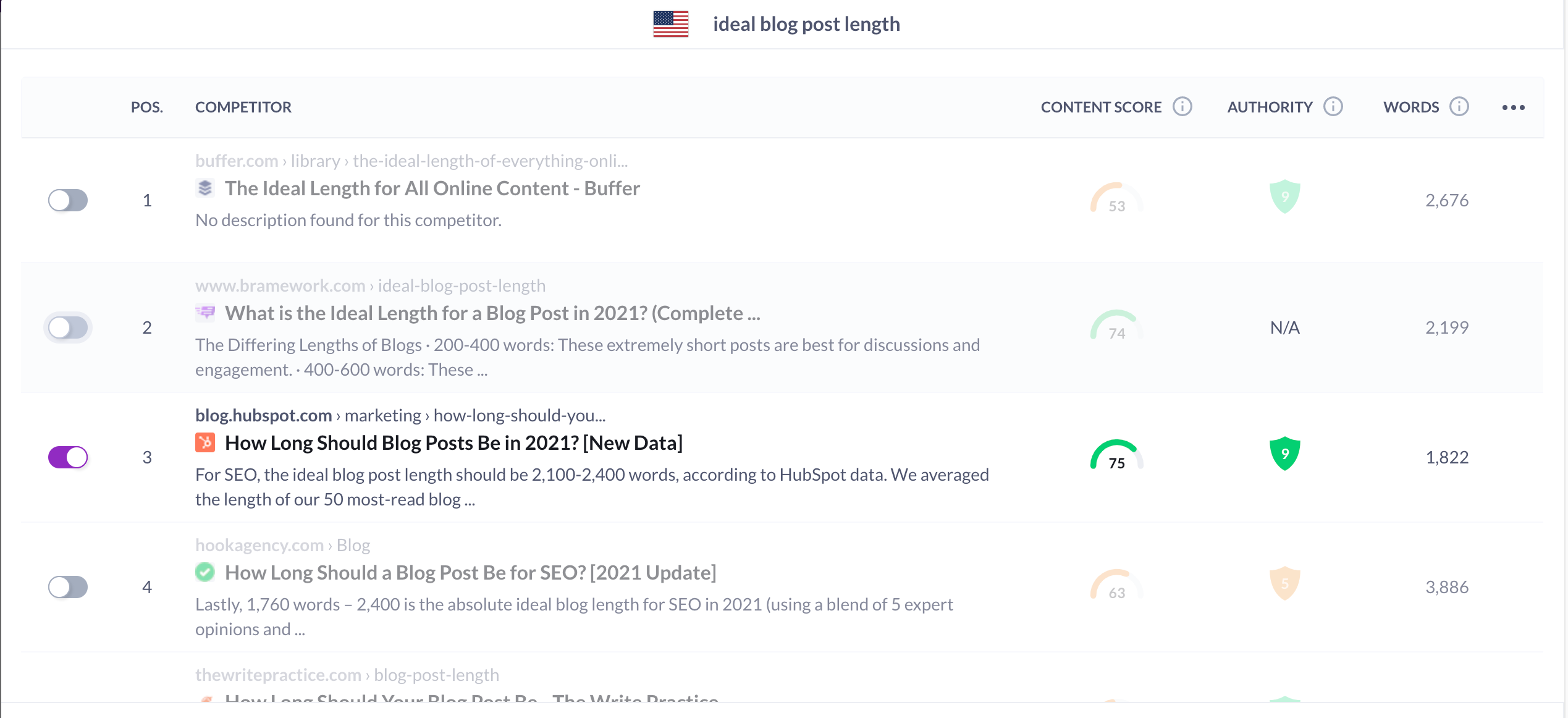Click the green authority shield for HubSpot
This screenshot has width=1568, height=718.
pos(1284,454)
